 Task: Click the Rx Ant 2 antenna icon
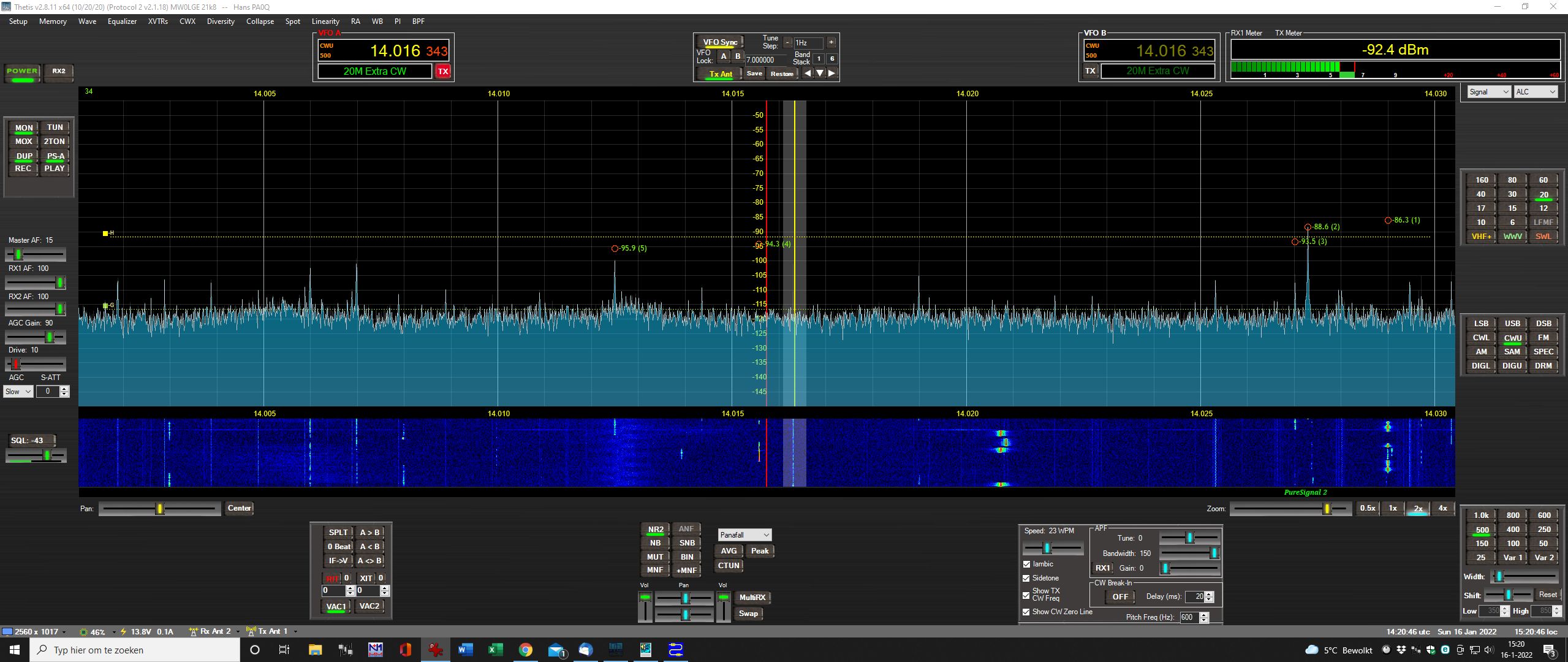pos(194,631)
